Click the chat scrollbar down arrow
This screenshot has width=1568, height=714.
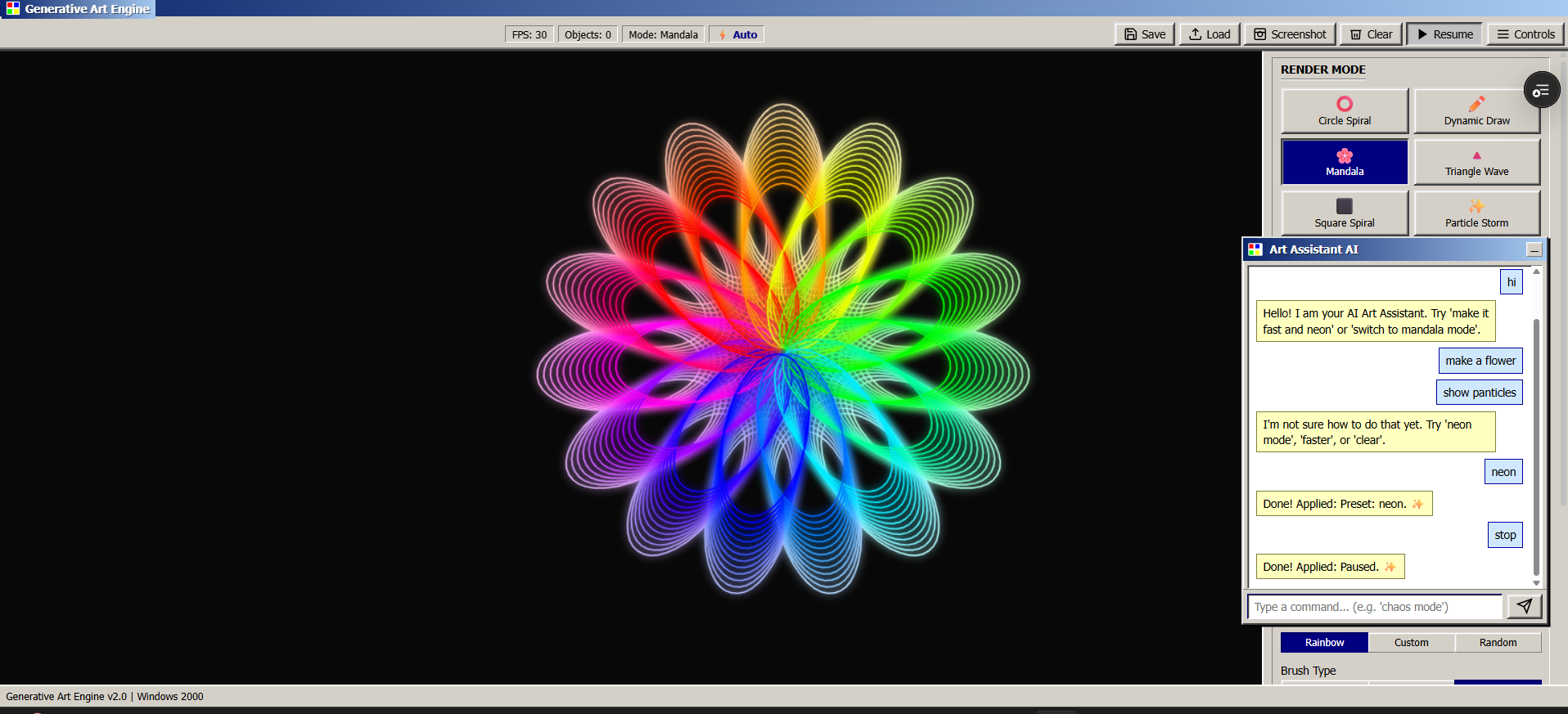1536,583
